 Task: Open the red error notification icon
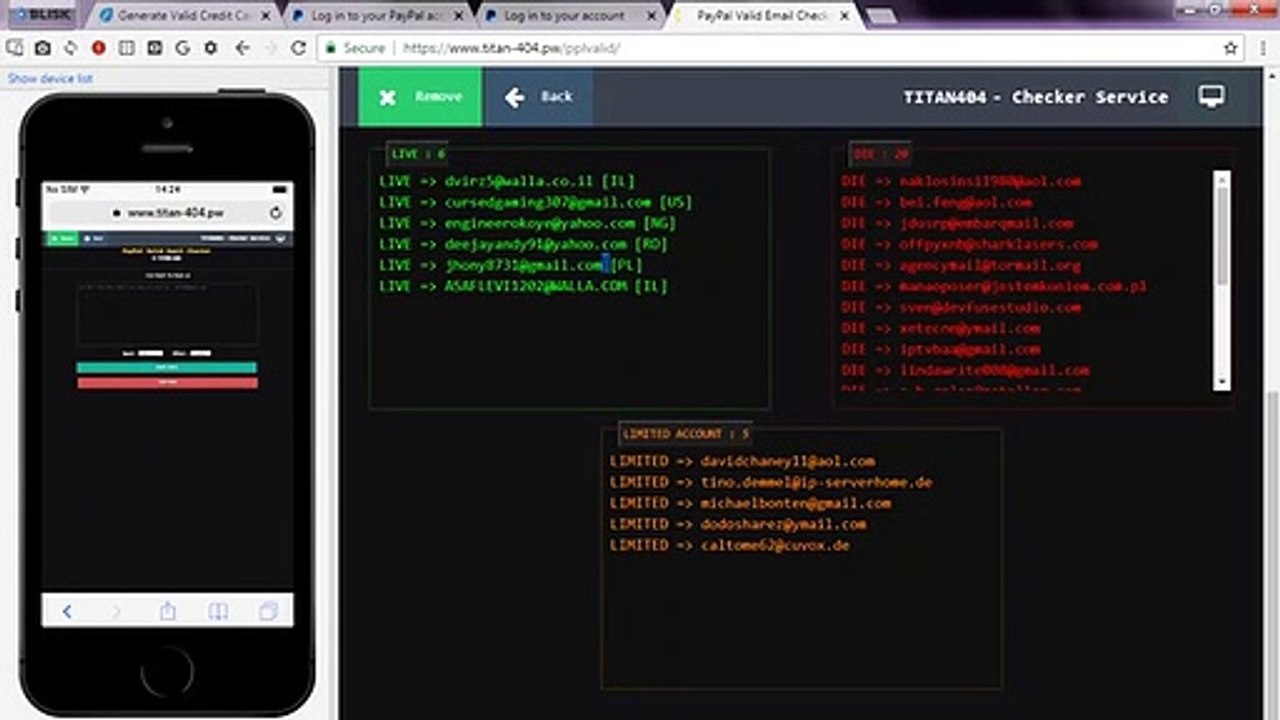click(99, 48)
